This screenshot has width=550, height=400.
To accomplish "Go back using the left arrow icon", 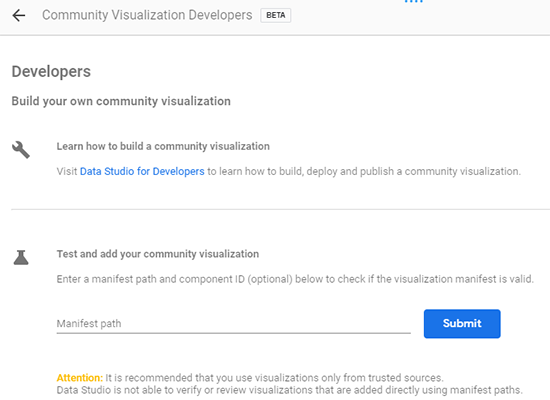I will pos(19,15).
